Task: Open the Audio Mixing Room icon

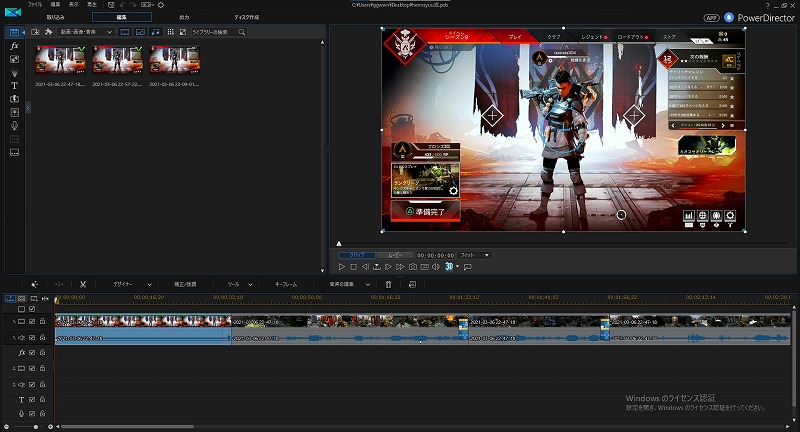Action: tap(14, 112)
